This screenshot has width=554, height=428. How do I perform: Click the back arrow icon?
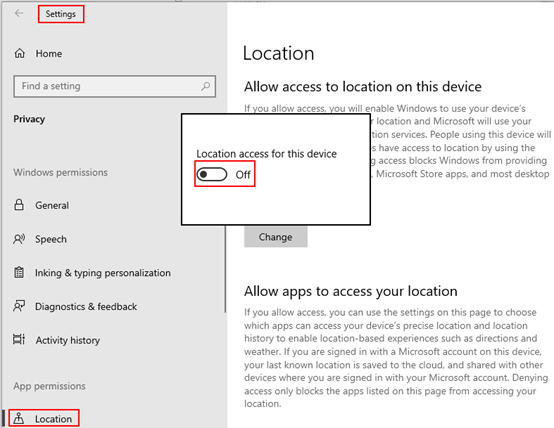pyautogui.click(x=19, y=13)
